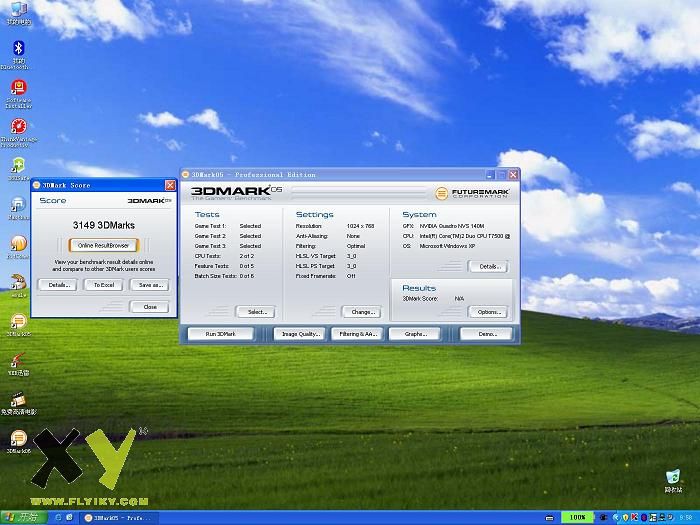Image resolution: width=700 pixels, height=525 pixels.
Task: Click Details under System
Action: click(488, 267)
